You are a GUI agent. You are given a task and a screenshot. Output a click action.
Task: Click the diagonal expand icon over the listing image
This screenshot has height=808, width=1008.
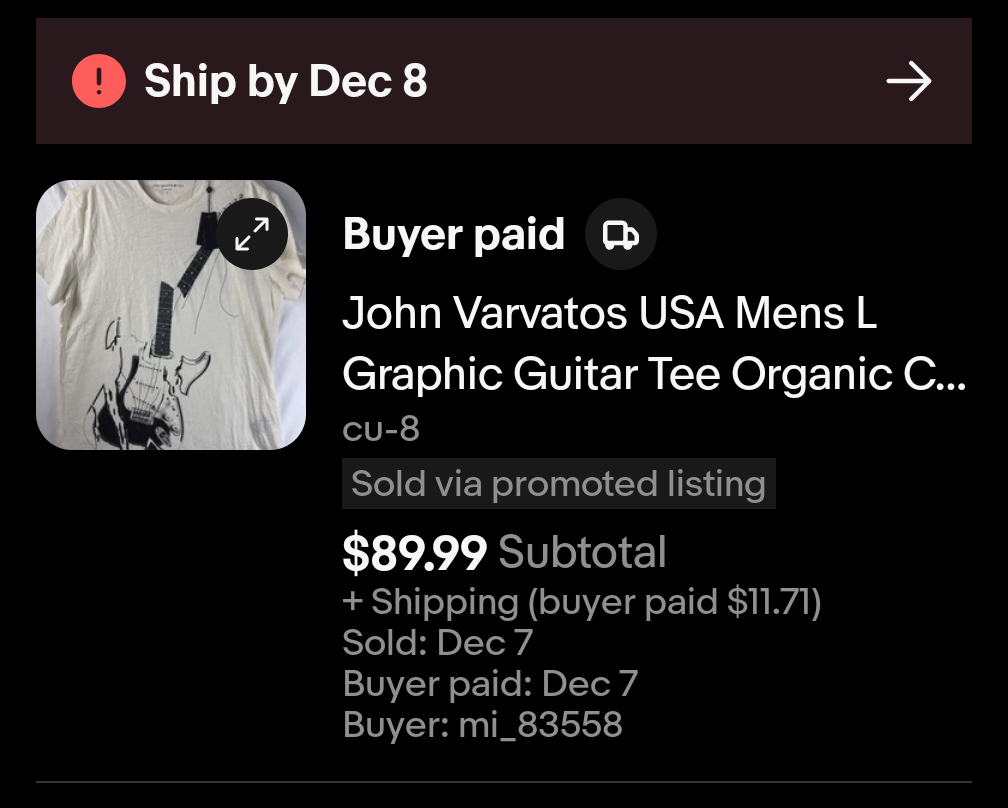[252, 233]
